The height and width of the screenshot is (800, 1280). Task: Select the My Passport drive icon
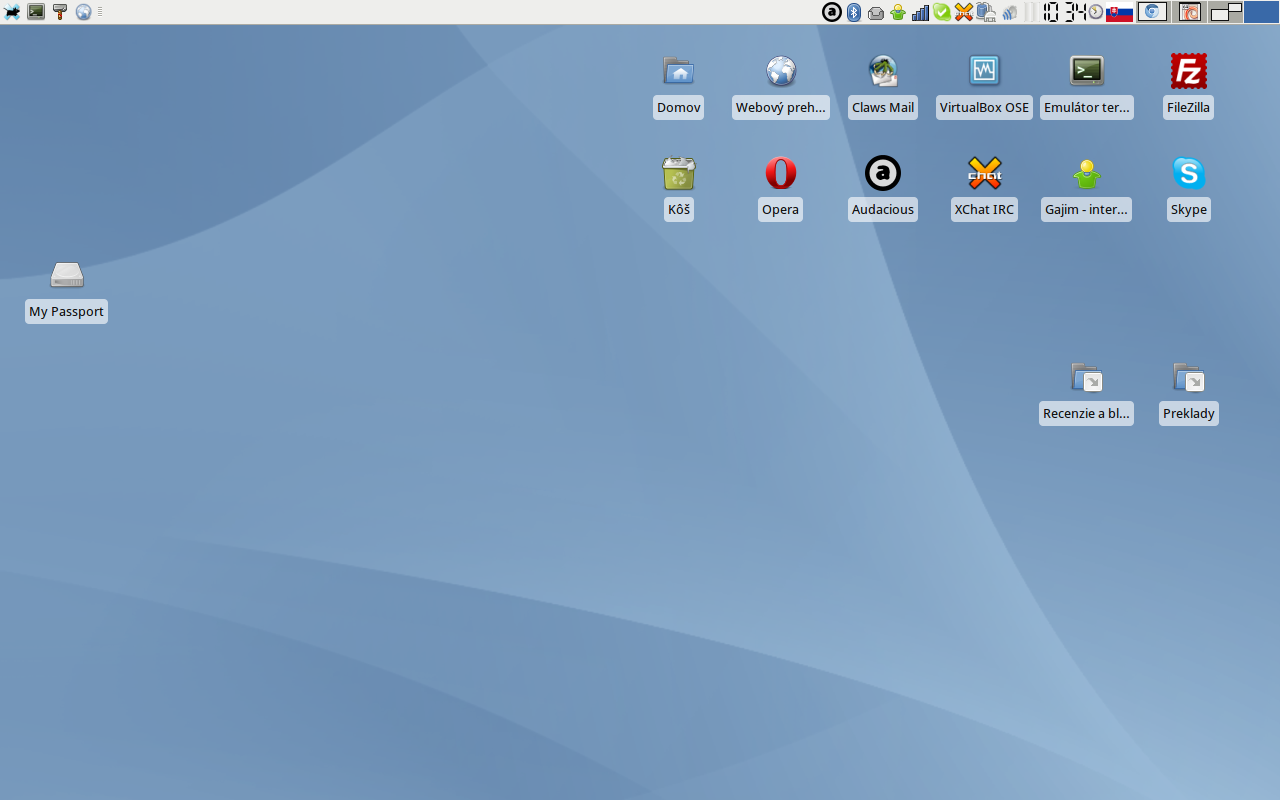(67, 275)
